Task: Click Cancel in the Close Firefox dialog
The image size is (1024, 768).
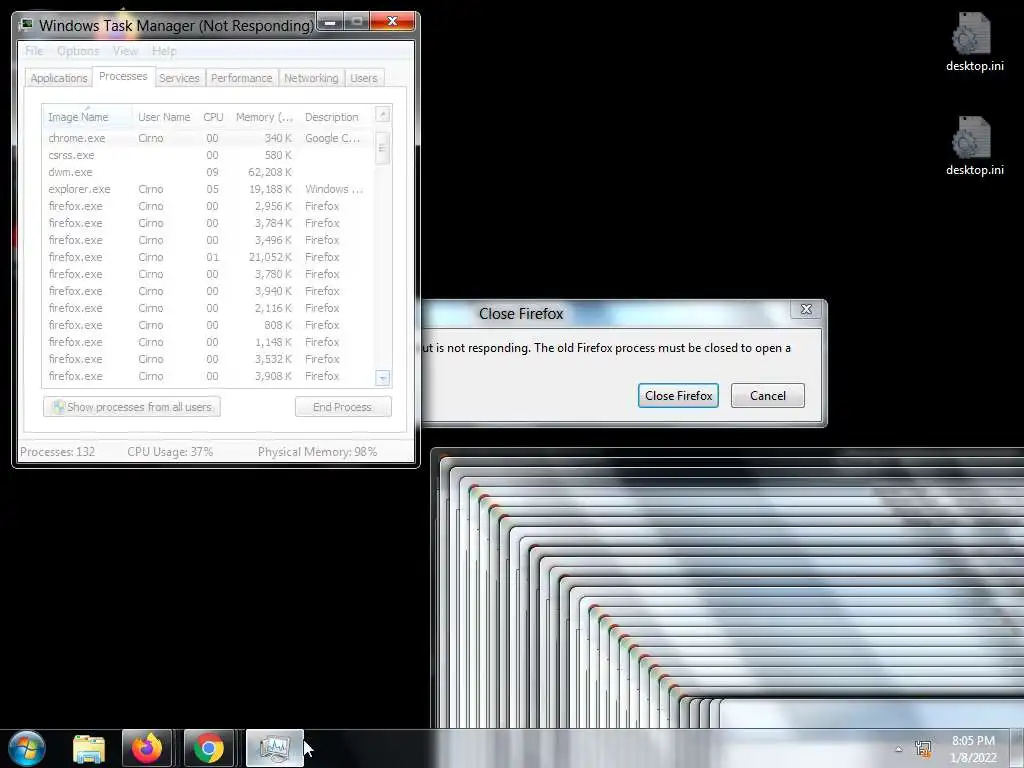Action: coord(767,396)
